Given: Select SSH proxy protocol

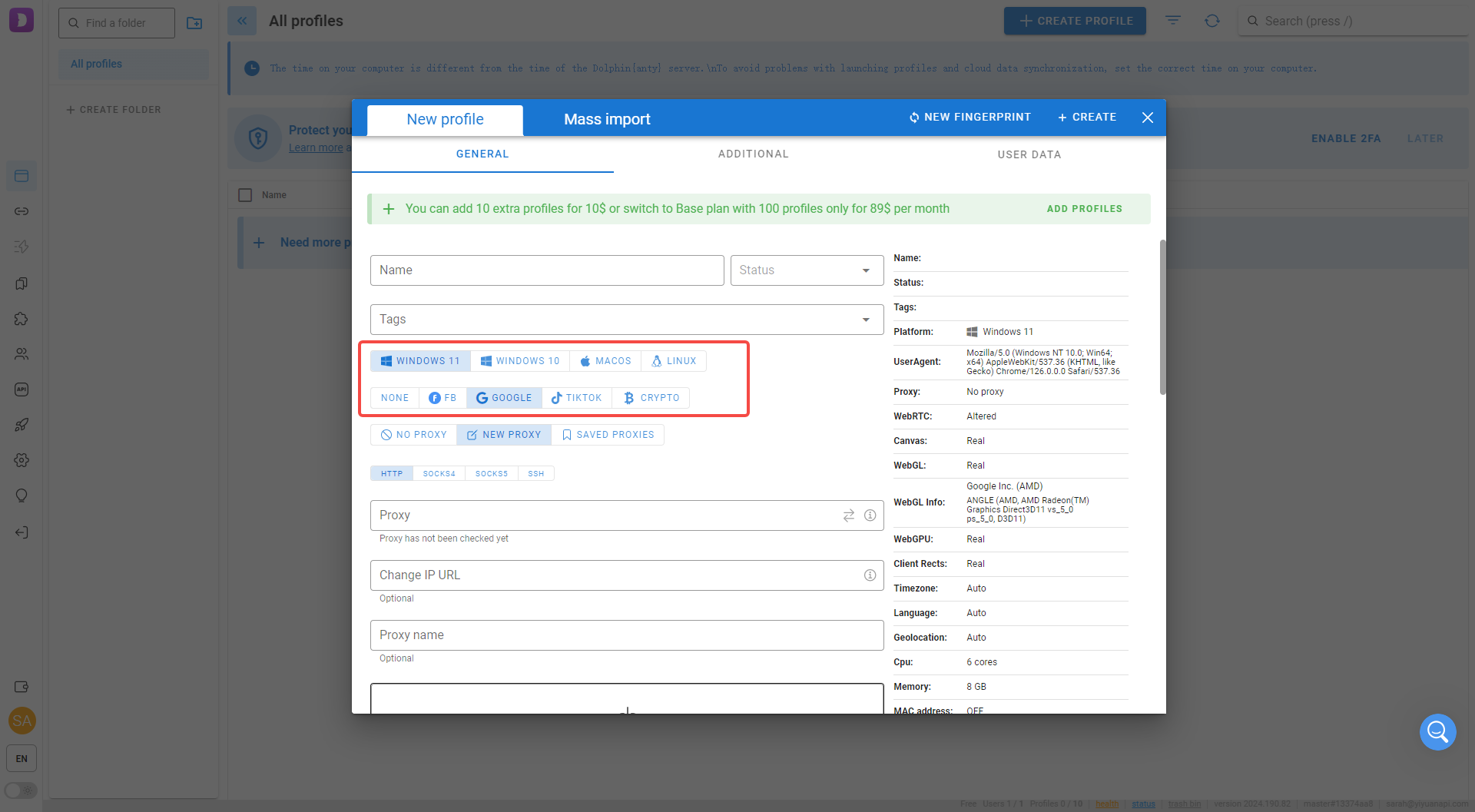Looking at the screenshot, I should pyautogui.click(x=536, y=474).
